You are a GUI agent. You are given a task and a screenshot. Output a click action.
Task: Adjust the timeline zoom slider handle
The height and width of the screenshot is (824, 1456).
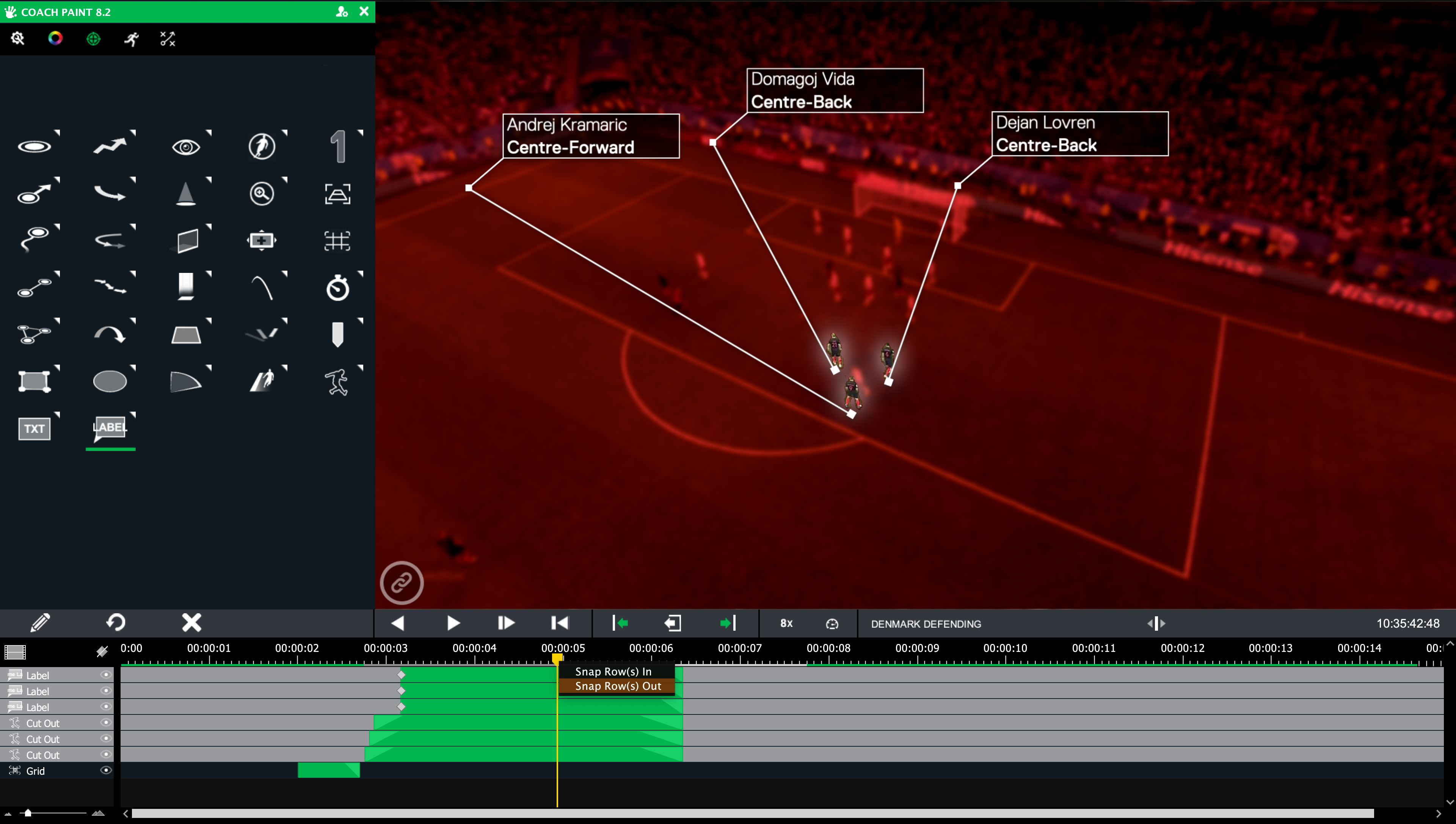[x=27, y=813]
